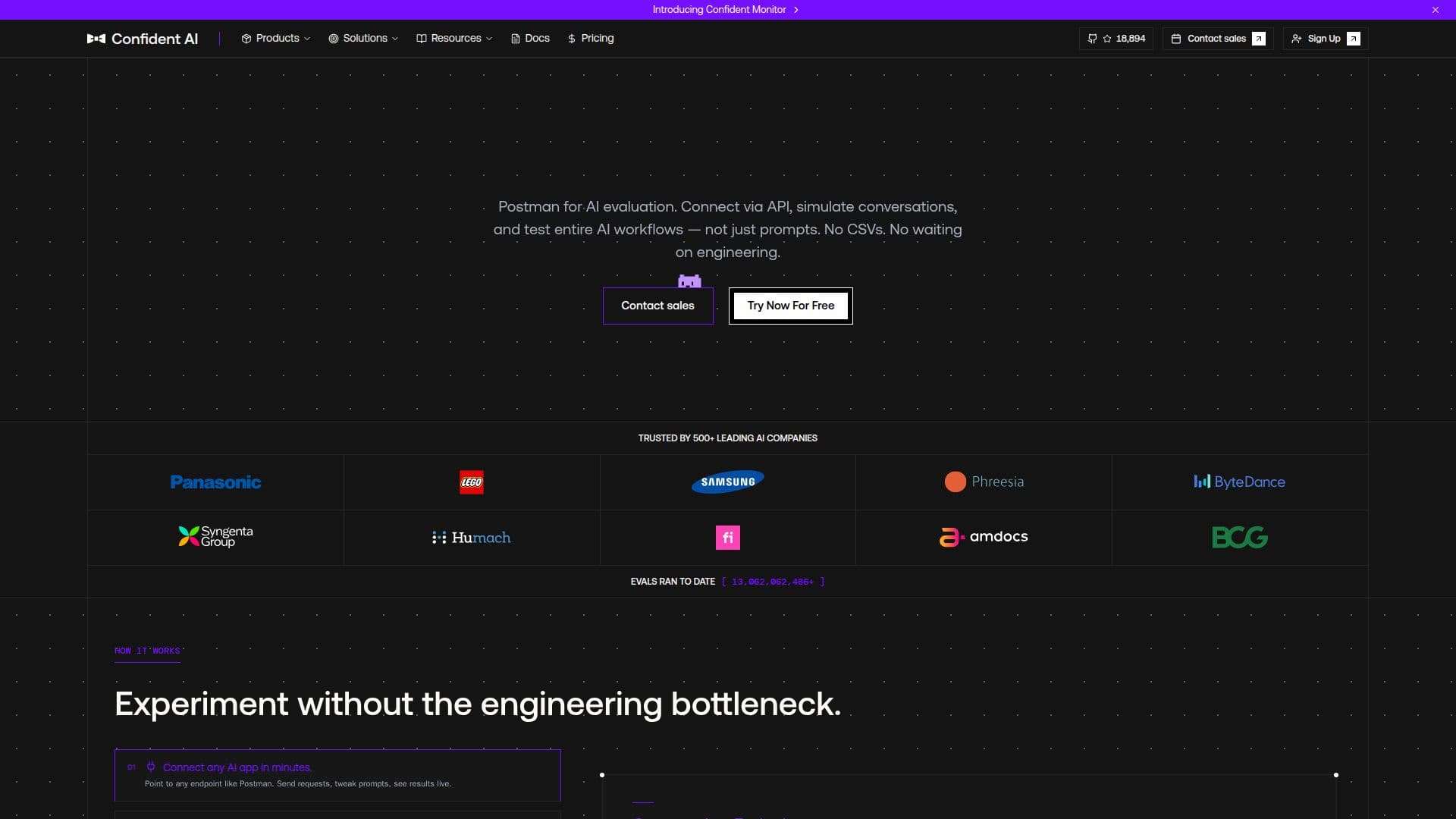
Task: Open the Docs menu item
Action: [530, 39]
